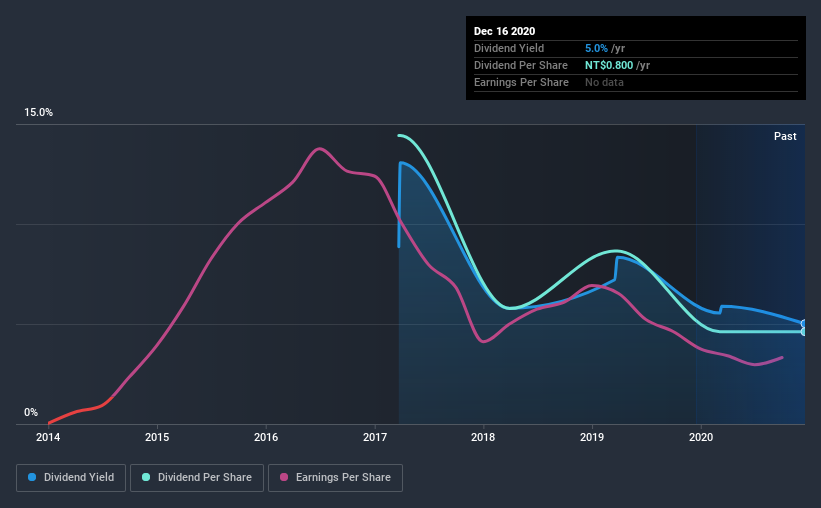The height and width of the screenshot is (508, 821).
Task: Click the 15.0% y-axis label
Action: [38, 113]
